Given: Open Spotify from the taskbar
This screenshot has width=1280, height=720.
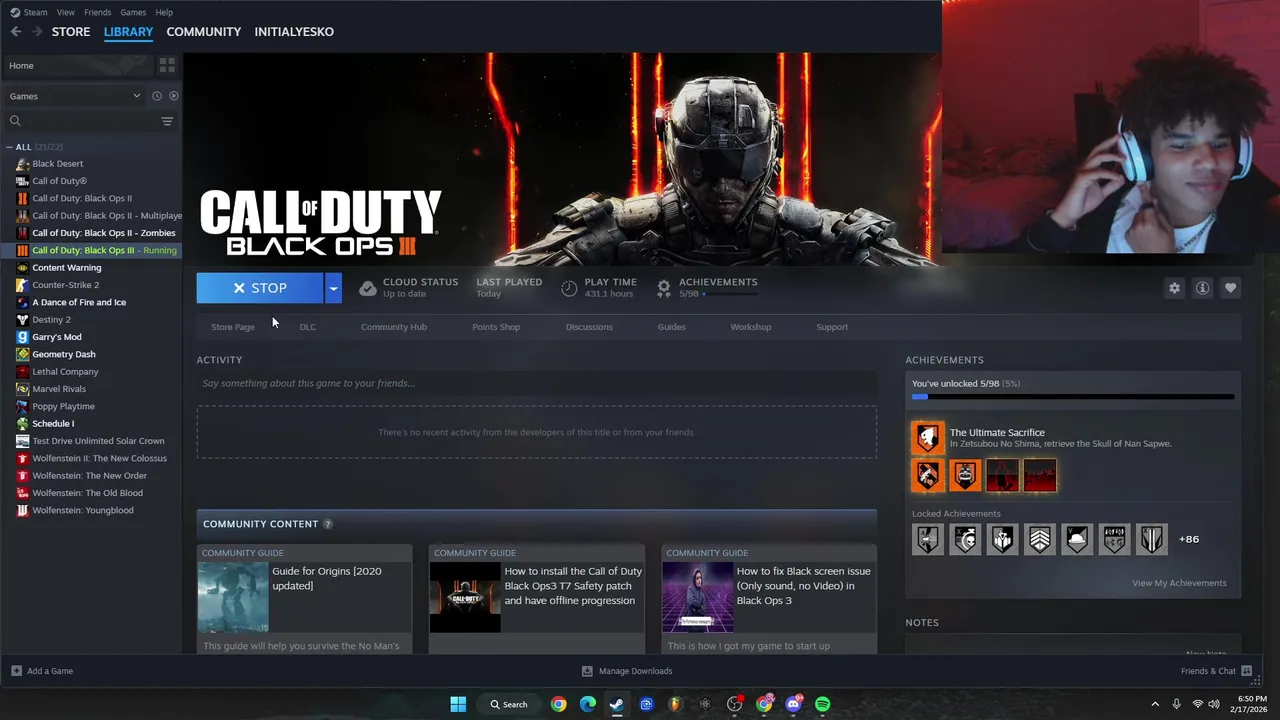Looking at the screenshot, I should (823, 704).
